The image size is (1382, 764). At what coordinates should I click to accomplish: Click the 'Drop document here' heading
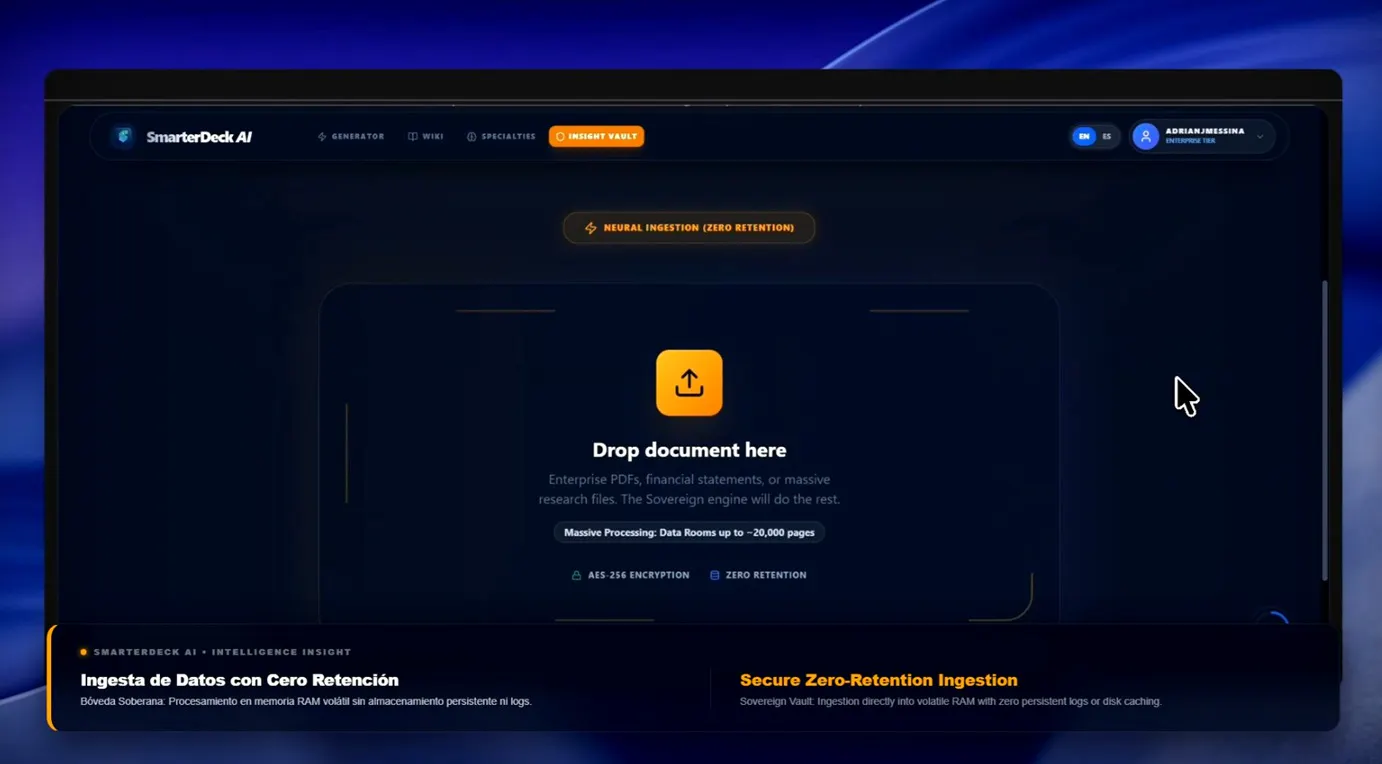click(689, 450)
